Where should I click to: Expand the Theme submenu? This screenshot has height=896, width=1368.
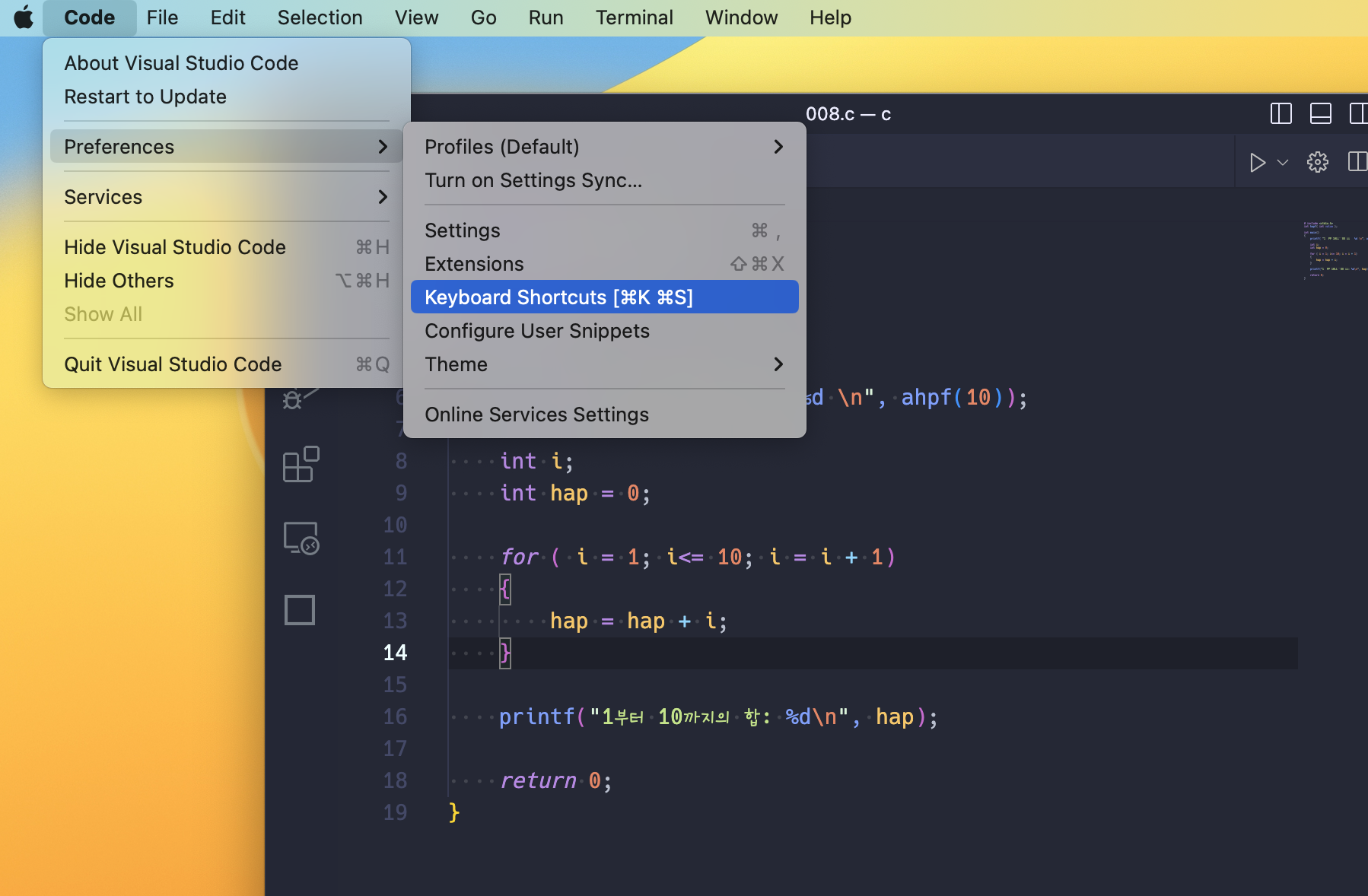pyautogui.click(x=604, y=364)
